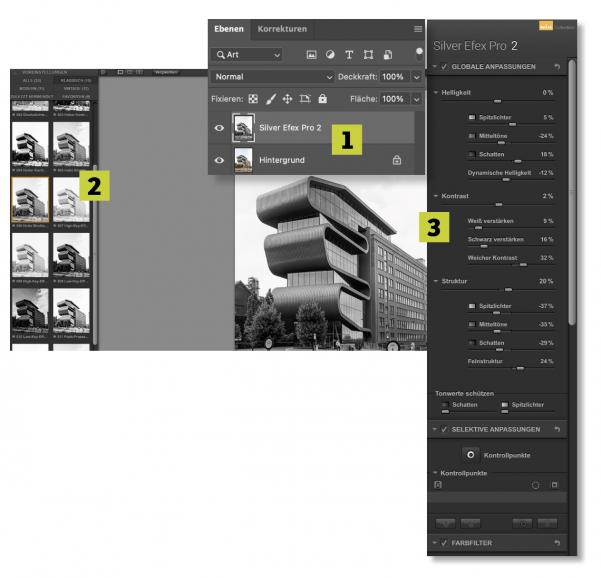The height and width of the screenshot is (578, 601).
Task: Click prevent artboard nesting lock icon
Action: click(305, 99)
